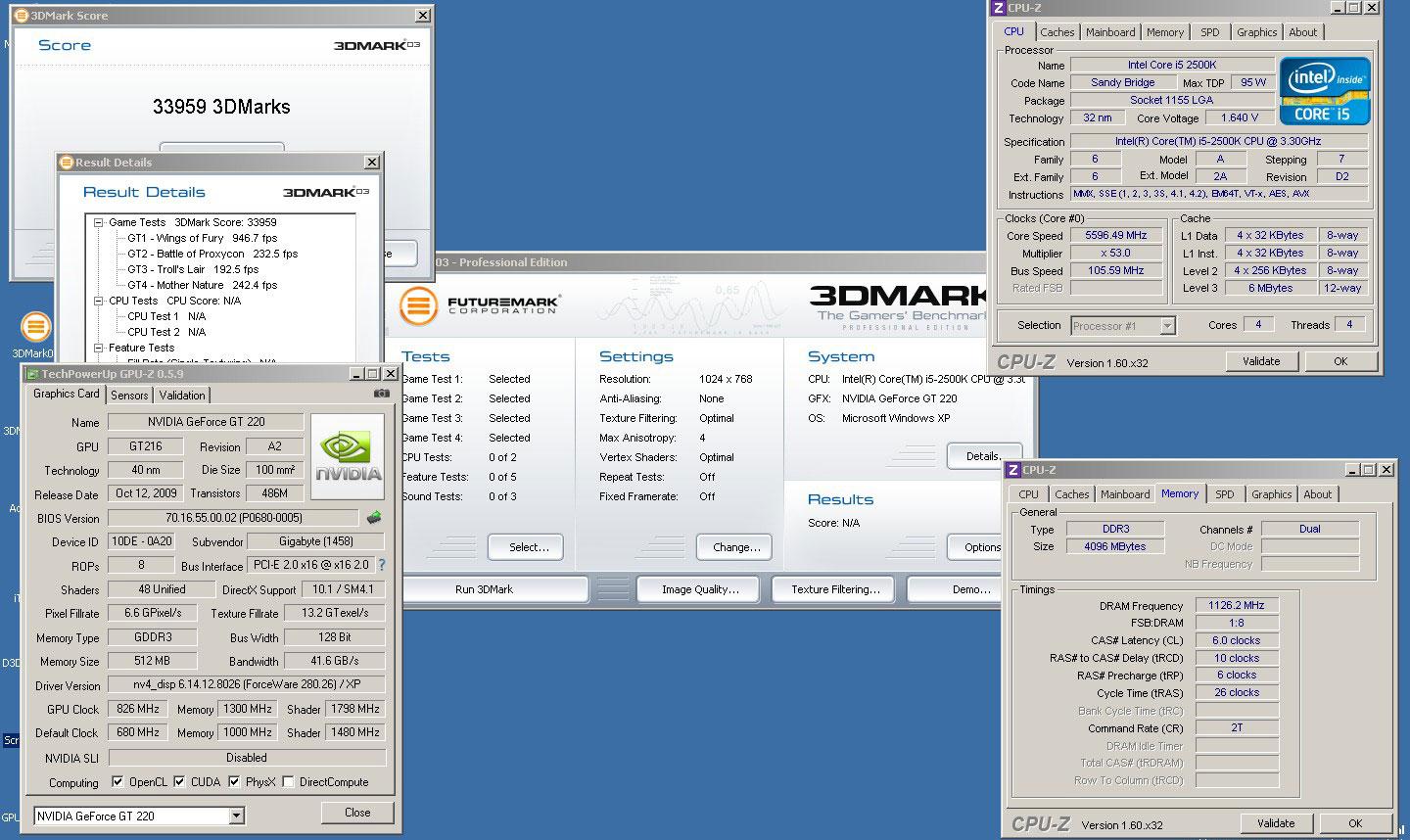Open CPU tab in bottom CPU-Z window
1410x840 pixels.
coord(1028,494)
